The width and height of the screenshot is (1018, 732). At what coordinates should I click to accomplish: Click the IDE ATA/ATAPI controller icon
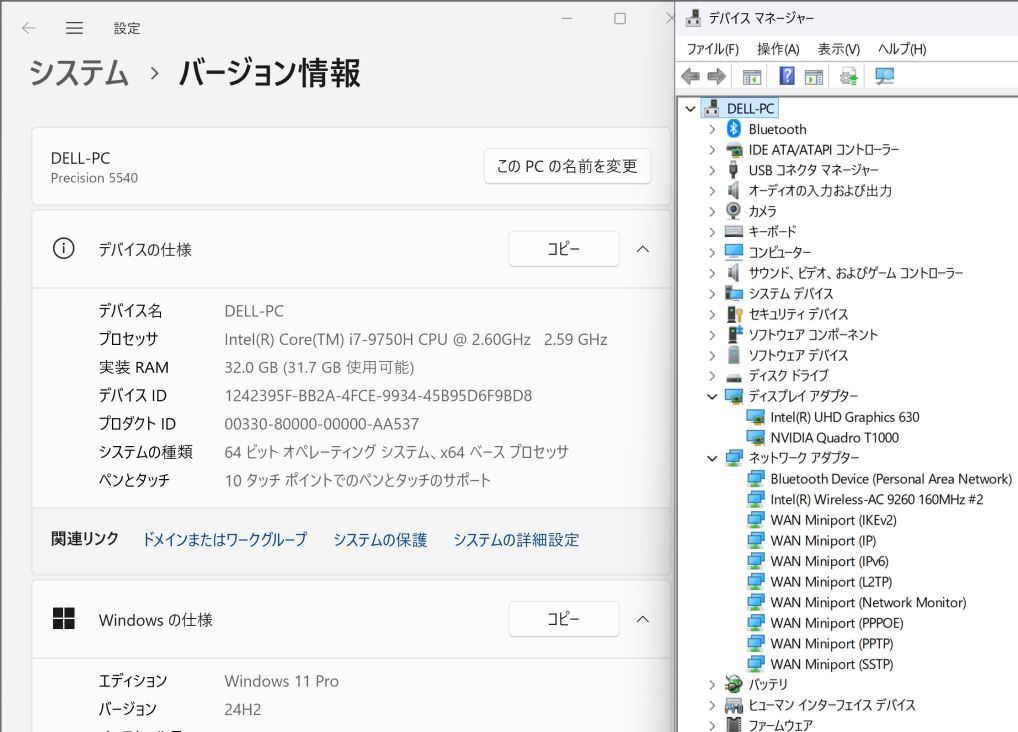pos(734,149)
